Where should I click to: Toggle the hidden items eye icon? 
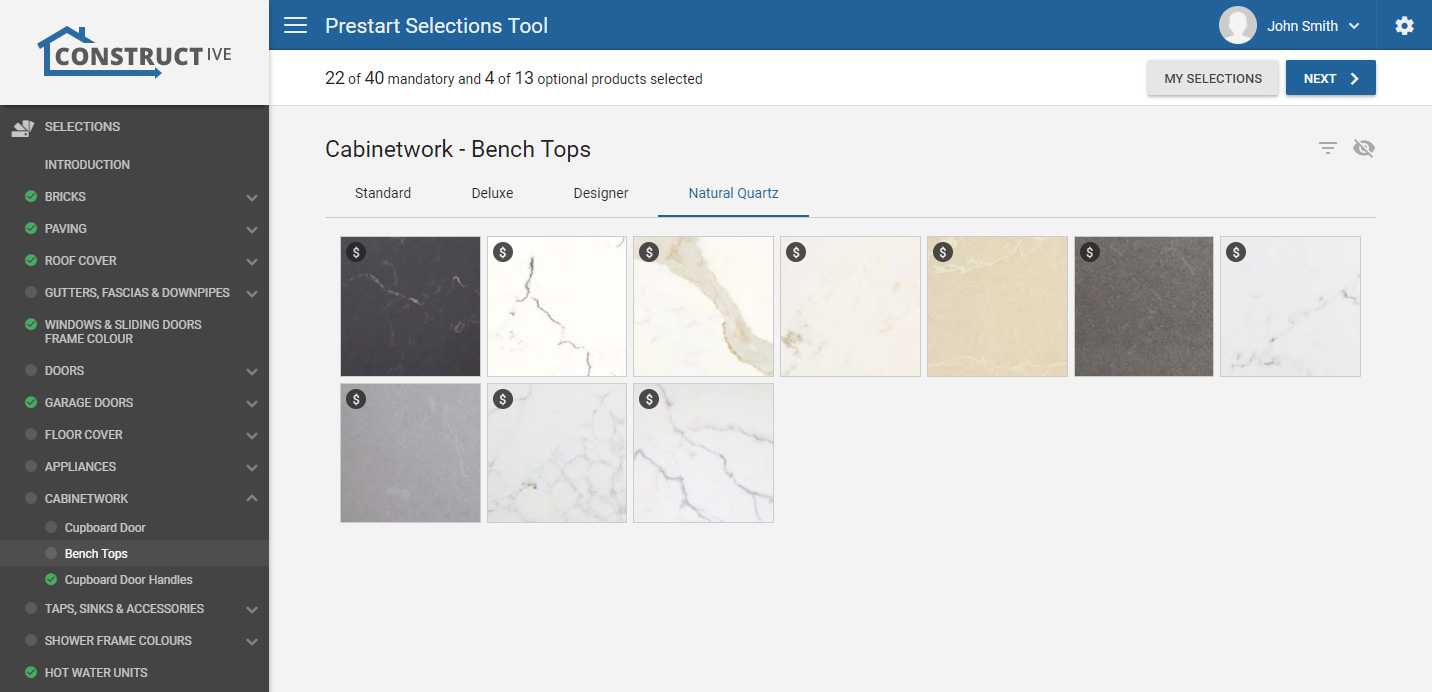point(1363,148)
